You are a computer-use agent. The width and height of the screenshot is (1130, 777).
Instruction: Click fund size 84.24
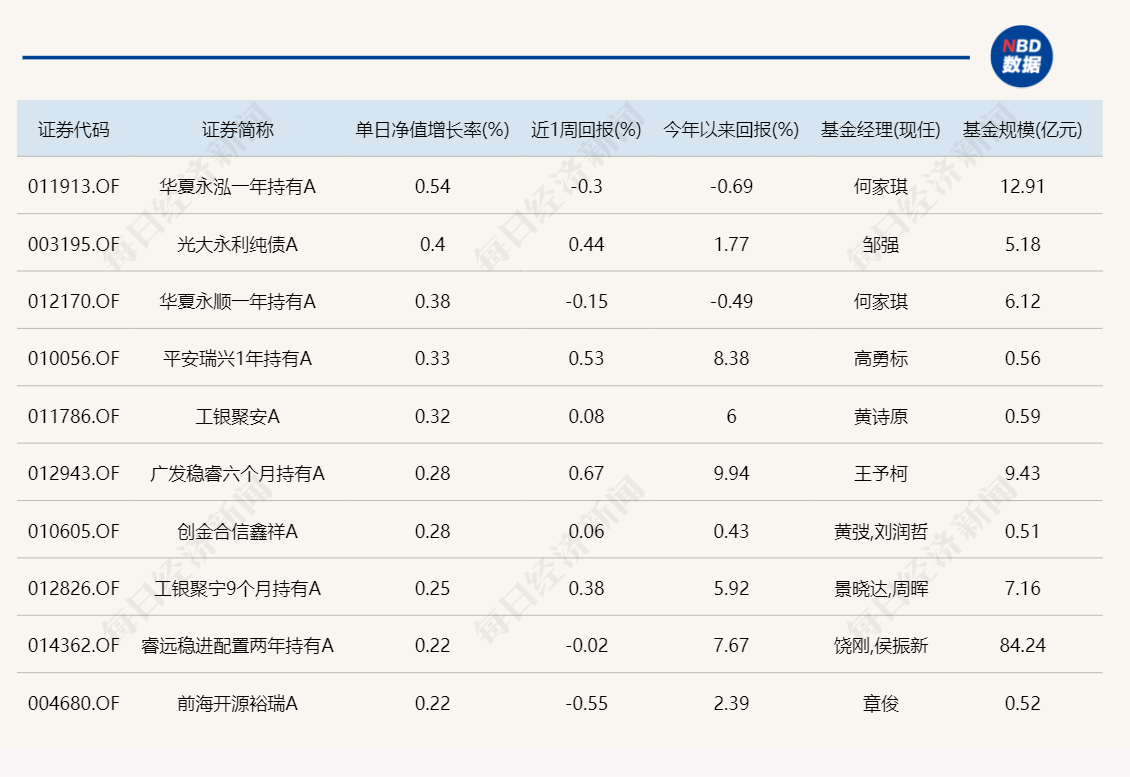(1023, 645)
